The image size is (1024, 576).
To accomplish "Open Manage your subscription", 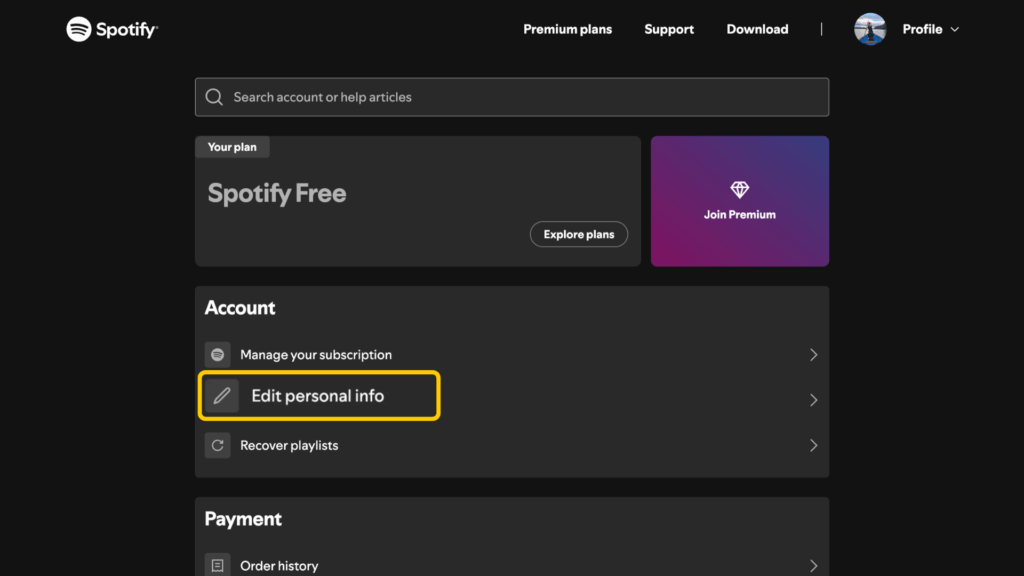I will point(511,355).
